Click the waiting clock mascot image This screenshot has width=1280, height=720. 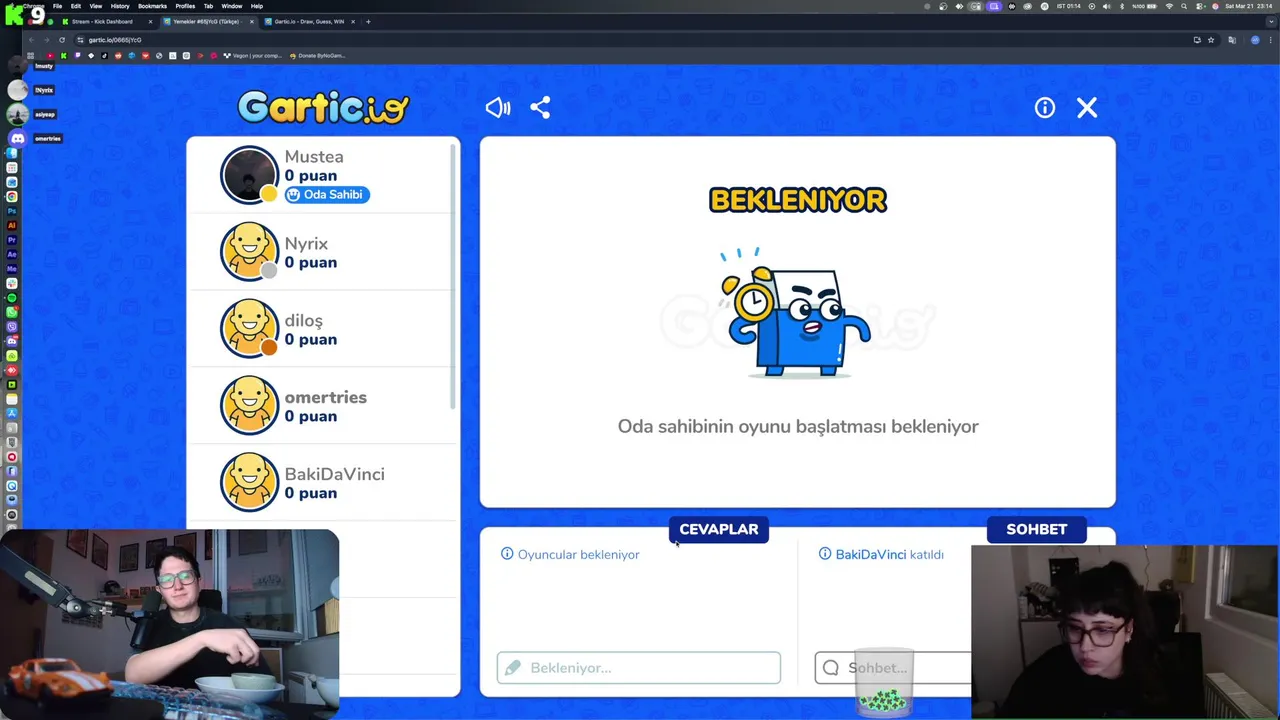[797, 313]
